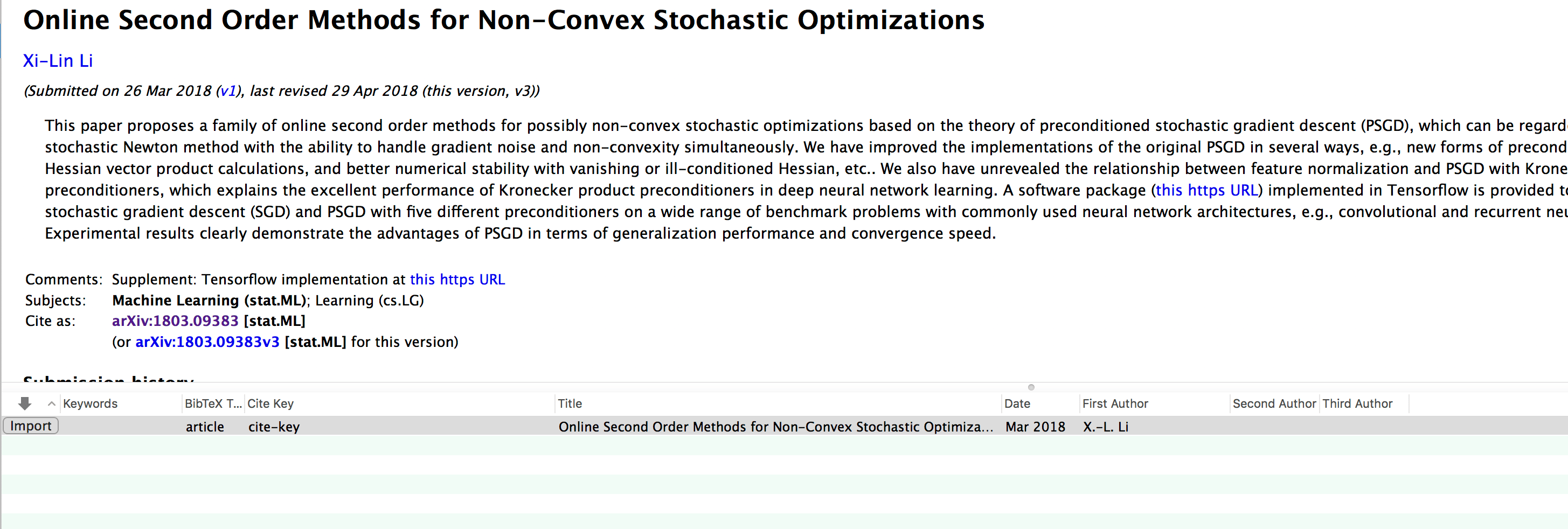Image resolution: width=1568 pixels, height=529 pixels.
Task: Sort by Title column header
Action: (570, 403)
